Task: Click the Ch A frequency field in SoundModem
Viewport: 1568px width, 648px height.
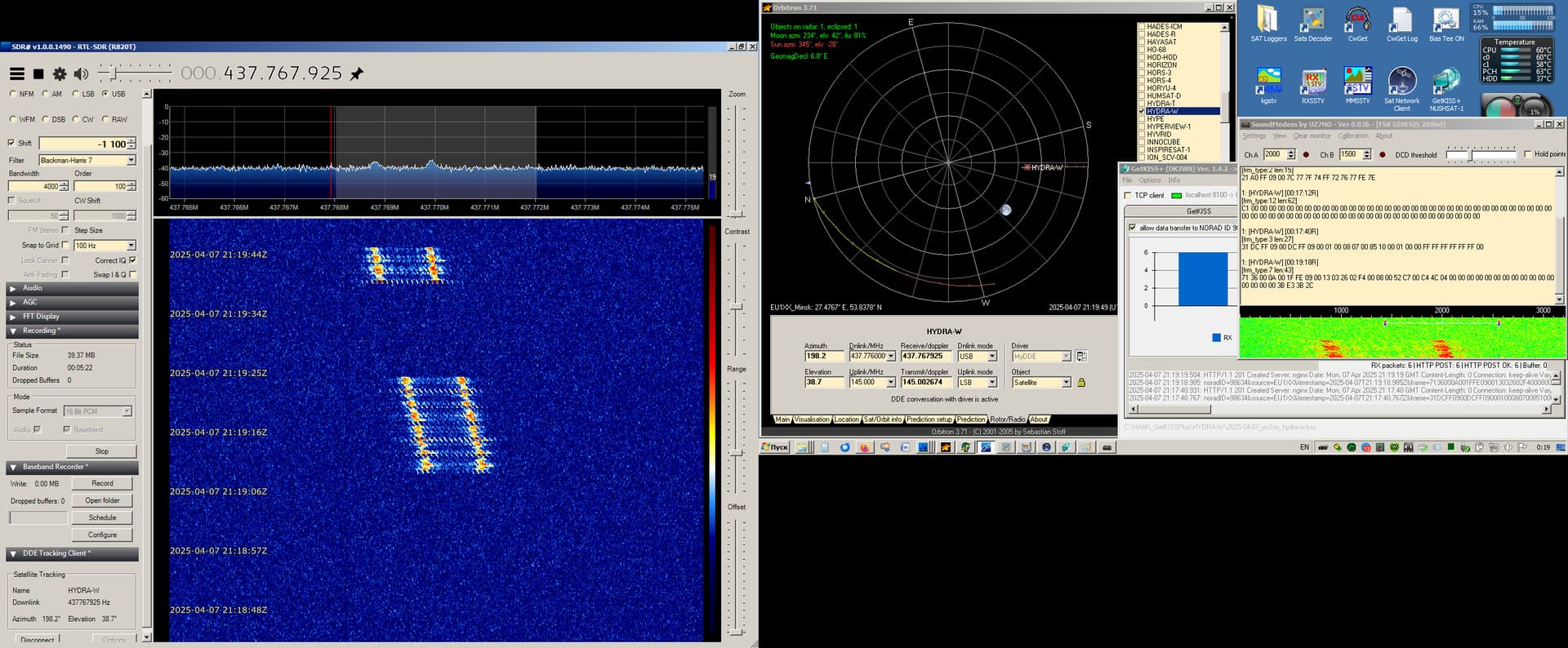Action: [1274, 154]
